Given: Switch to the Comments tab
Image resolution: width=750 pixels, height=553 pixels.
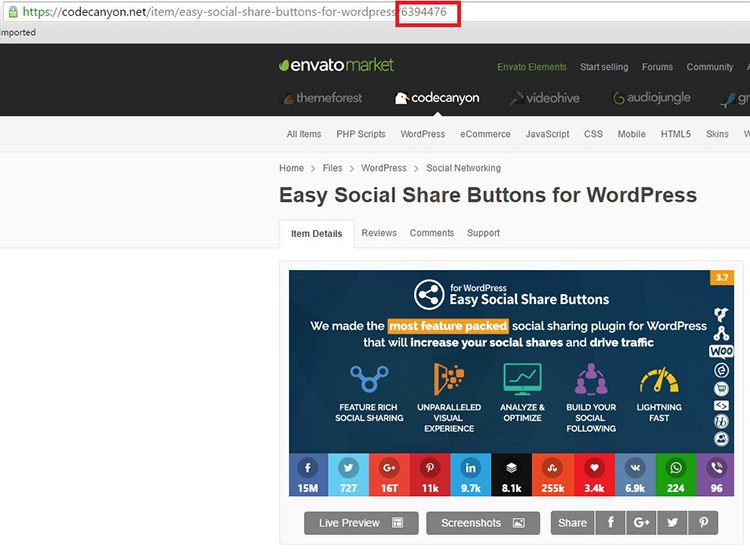Looking at the screenshot, I should point(431,233).
